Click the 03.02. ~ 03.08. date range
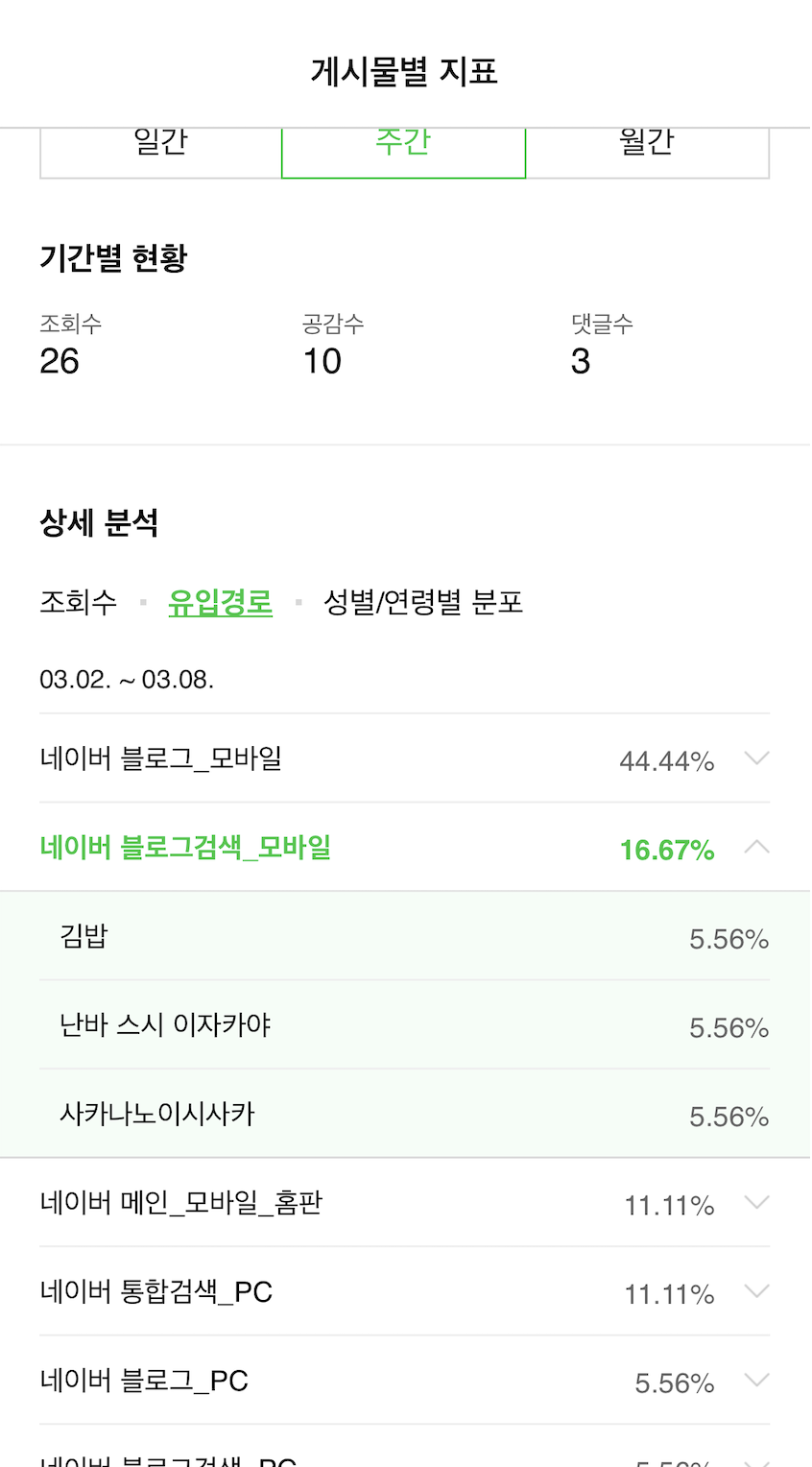The width and height of the screenshot is (812, 1467). tap(127, 680)
